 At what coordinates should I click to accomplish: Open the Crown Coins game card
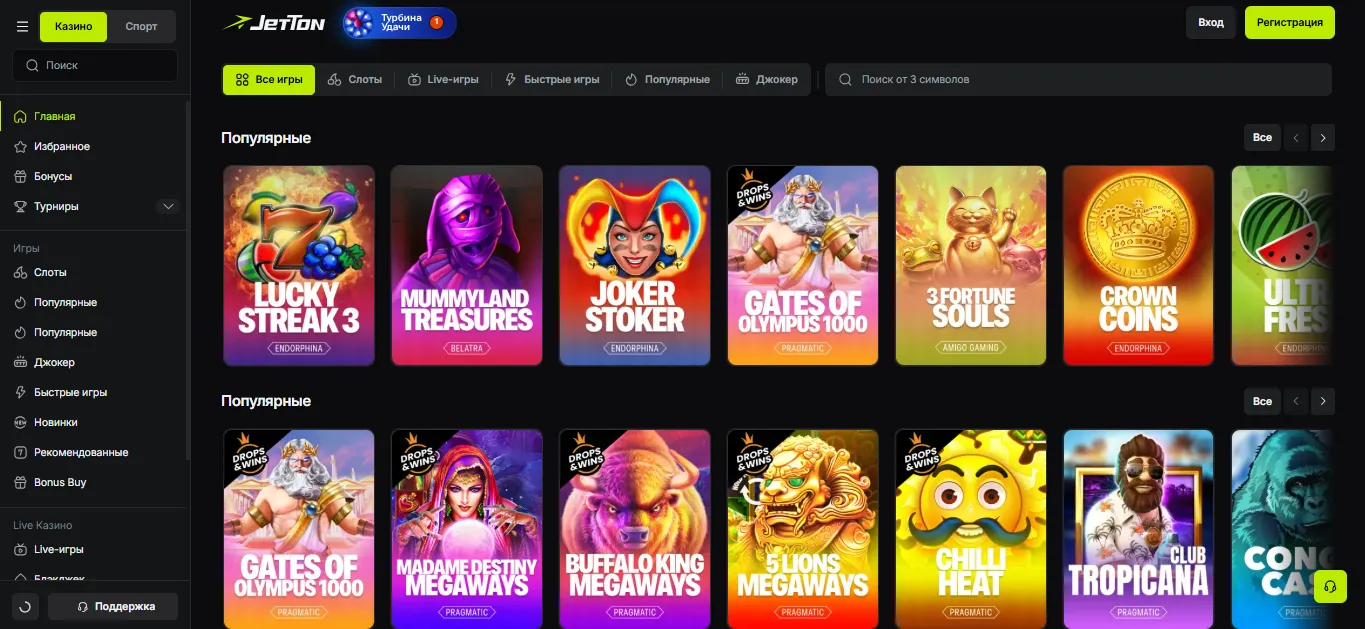click(1139, 265)
